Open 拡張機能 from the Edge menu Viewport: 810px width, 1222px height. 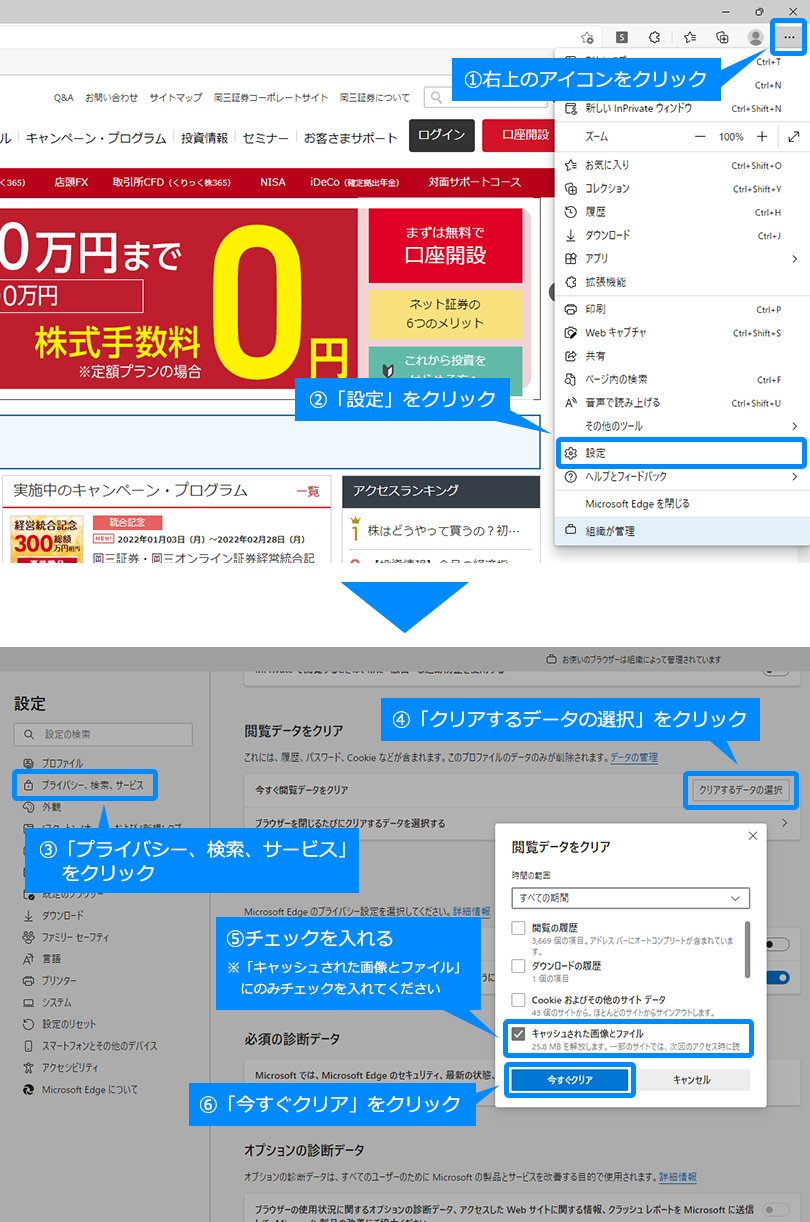(682, 282)
